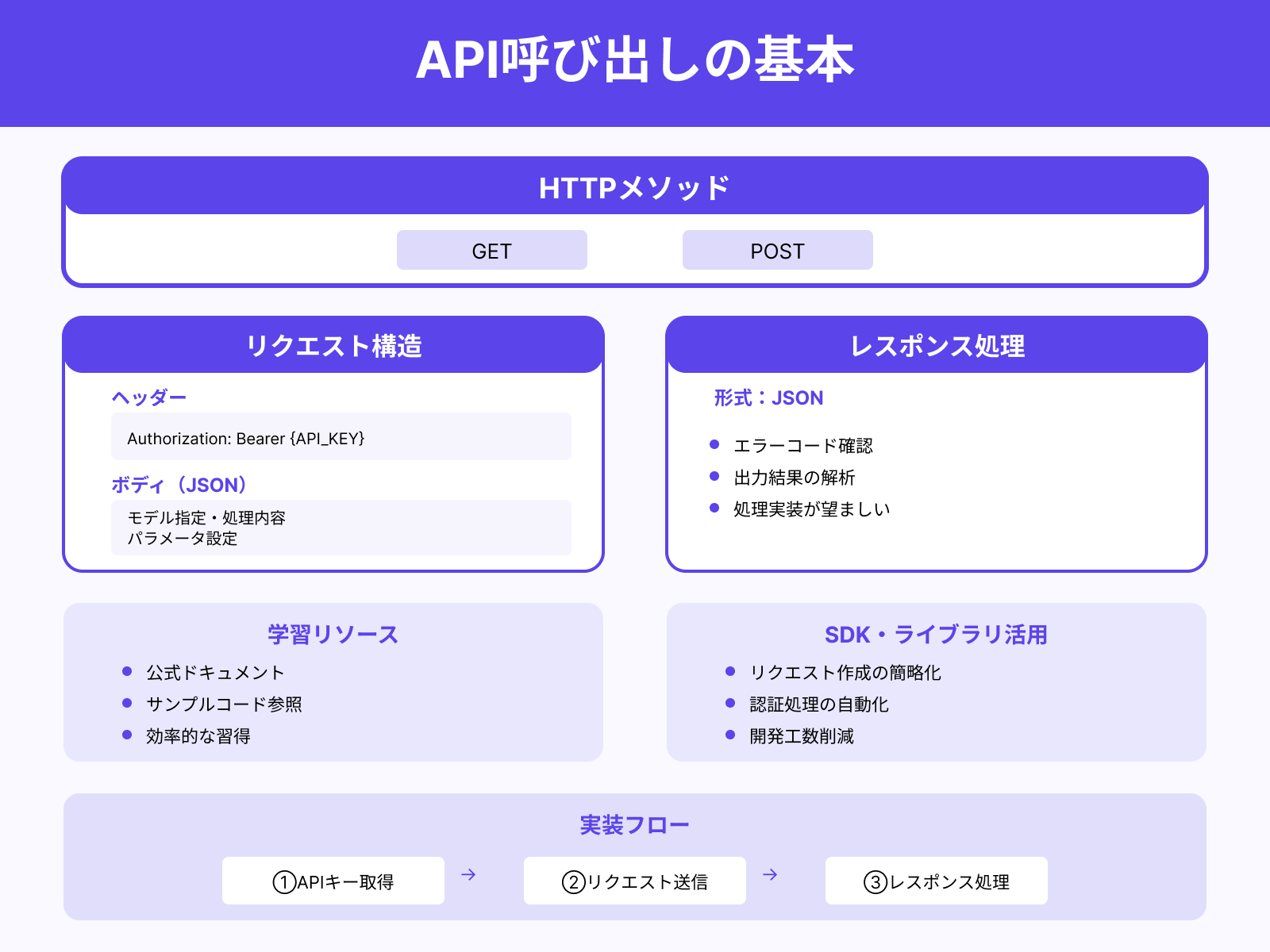
Task: Select the bullet marker beside リクエスト作成の簡略化
Action: 729,673
